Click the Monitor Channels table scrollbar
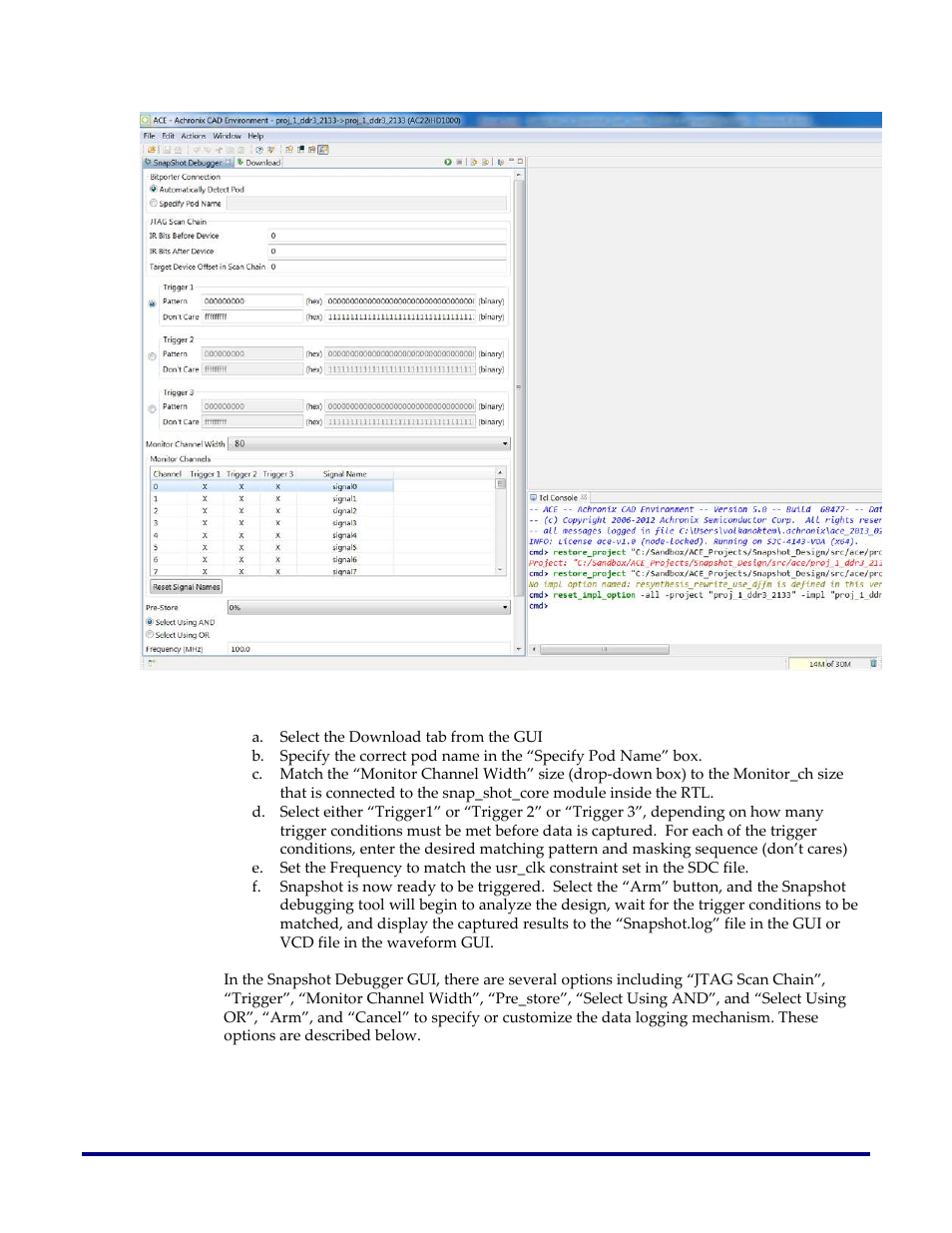 pyautogui.click(x=501, y=521)
